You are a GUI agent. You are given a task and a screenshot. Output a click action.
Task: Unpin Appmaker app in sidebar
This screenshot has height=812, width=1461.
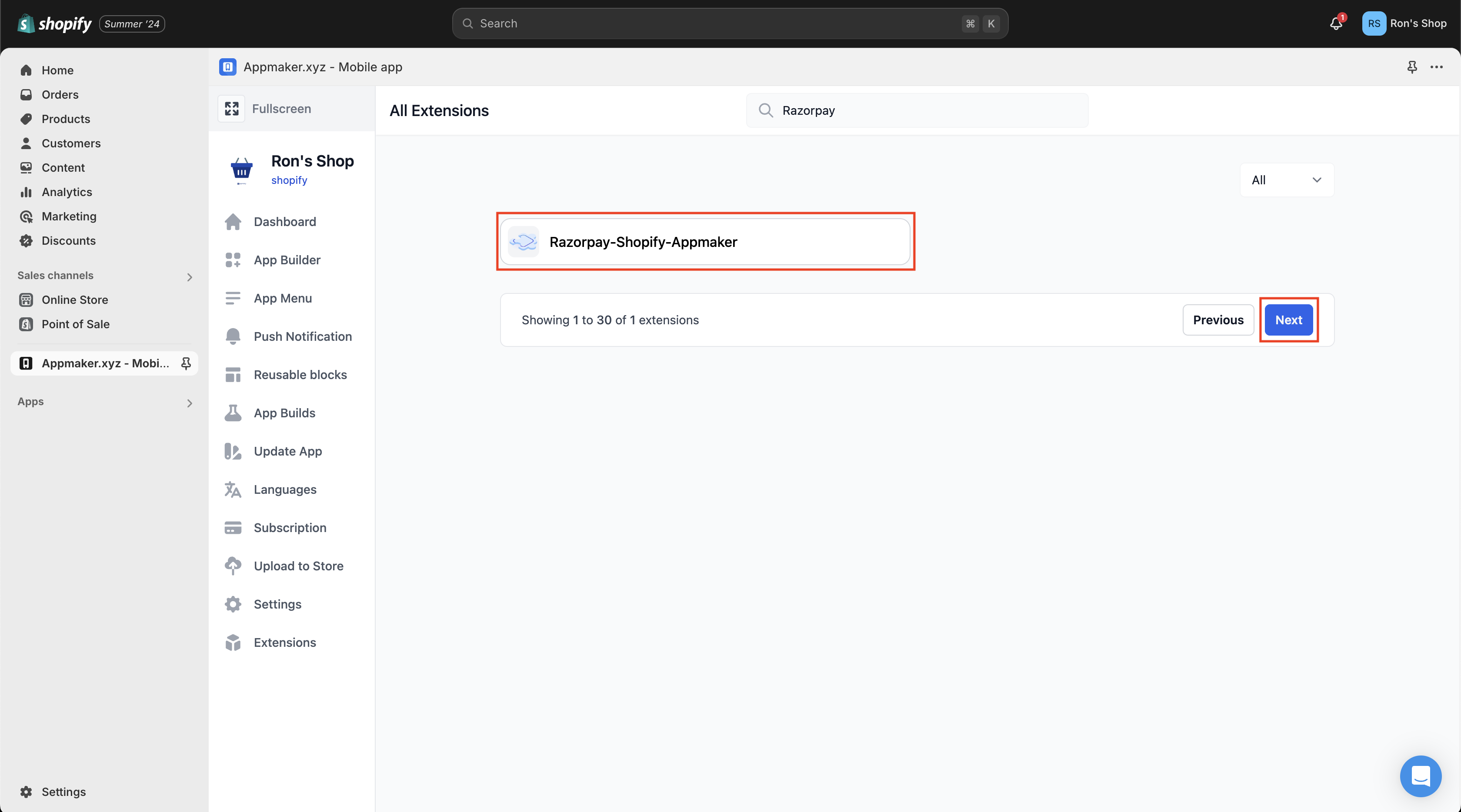point(186,363)
